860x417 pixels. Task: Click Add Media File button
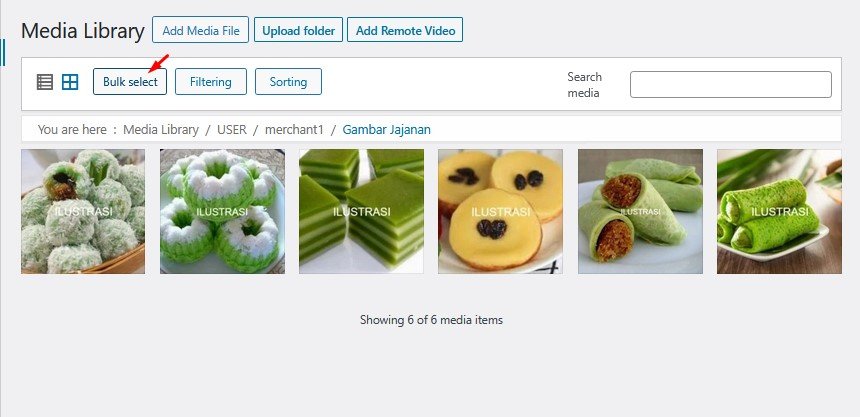pyautogui.click(x=201, y=30)
